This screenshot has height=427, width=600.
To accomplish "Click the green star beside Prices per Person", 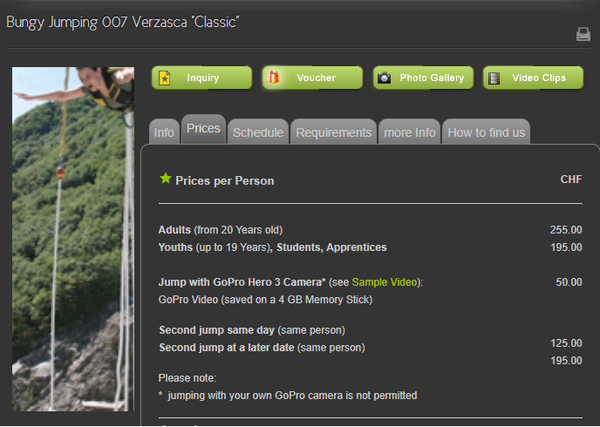I will point(166,179).
